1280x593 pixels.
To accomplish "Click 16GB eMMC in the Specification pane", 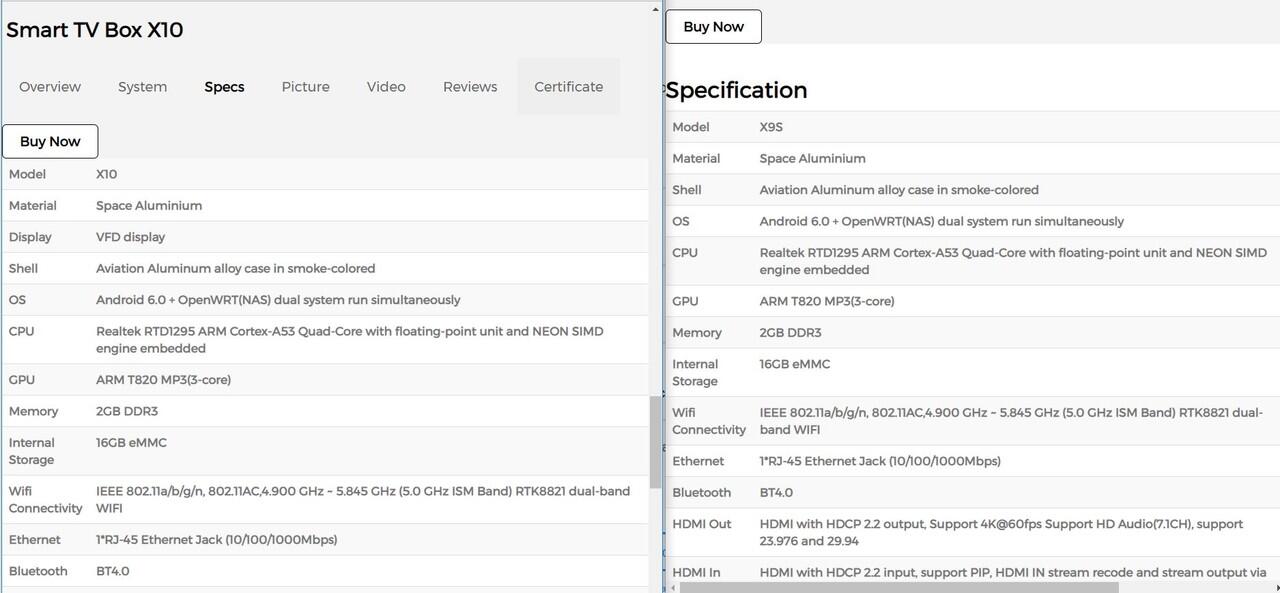I will point(795,364).
